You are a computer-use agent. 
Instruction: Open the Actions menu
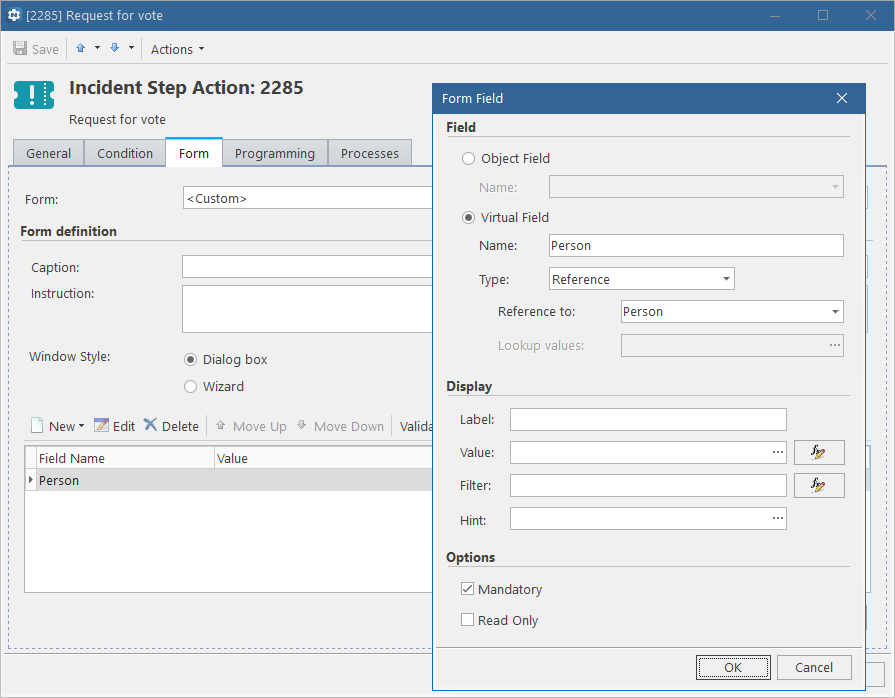click(175, 48)
